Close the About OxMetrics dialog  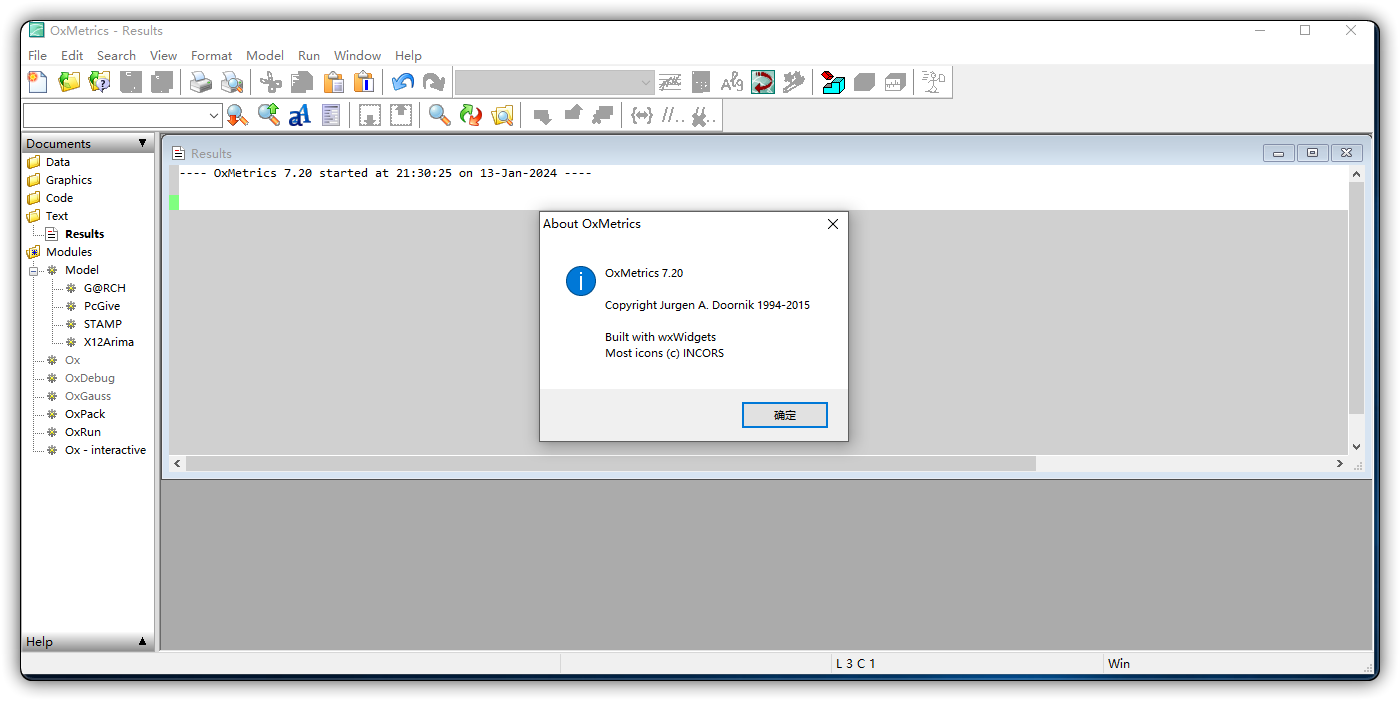tap(833, 224)
